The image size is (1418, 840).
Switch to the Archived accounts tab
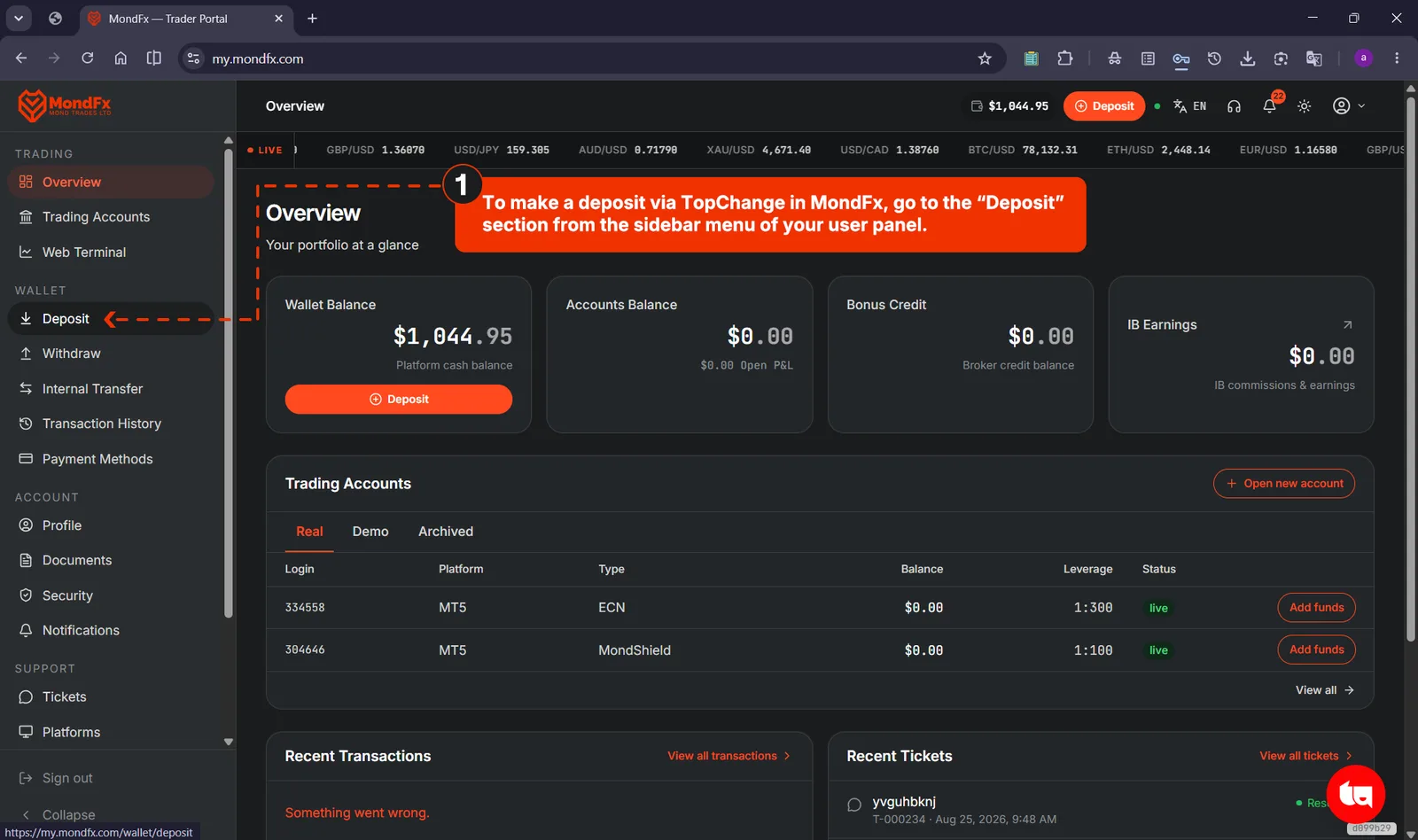point(446,532)
